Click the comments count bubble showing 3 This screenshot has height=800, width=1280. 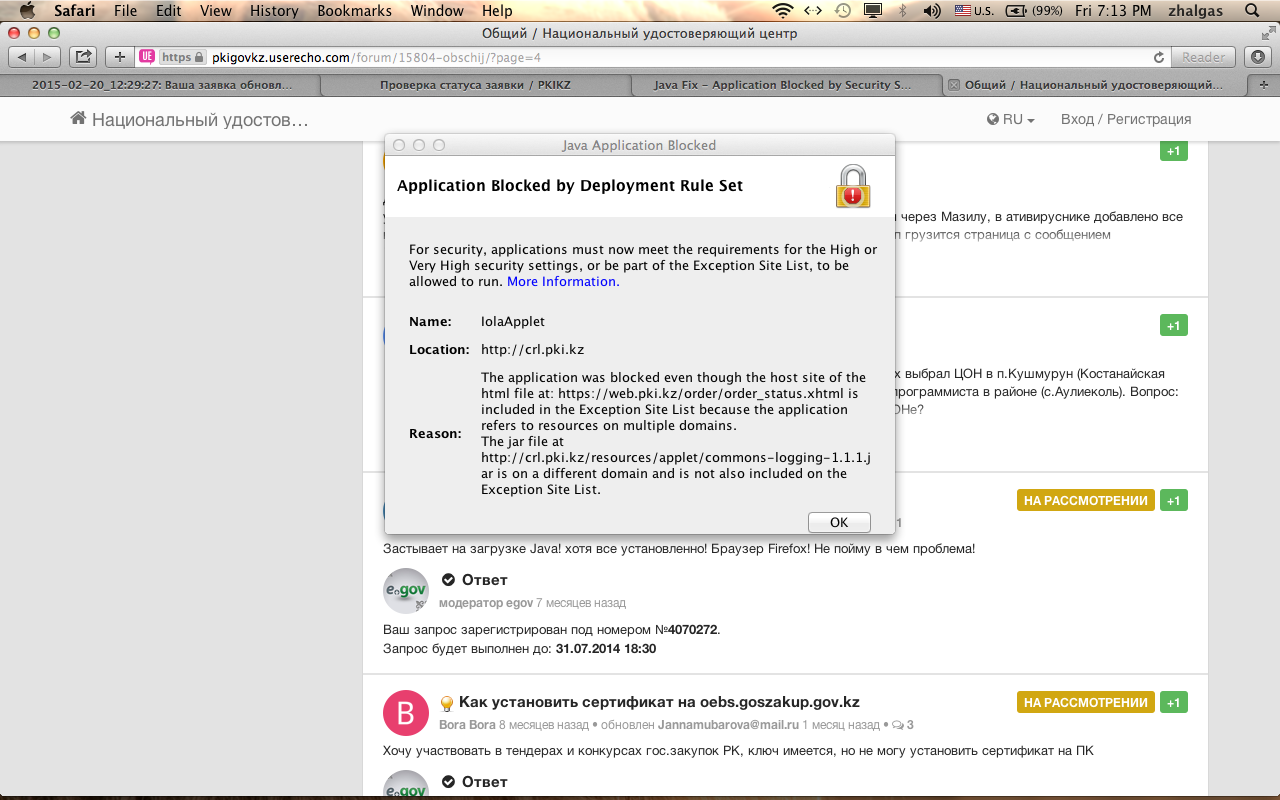[902, 724]
